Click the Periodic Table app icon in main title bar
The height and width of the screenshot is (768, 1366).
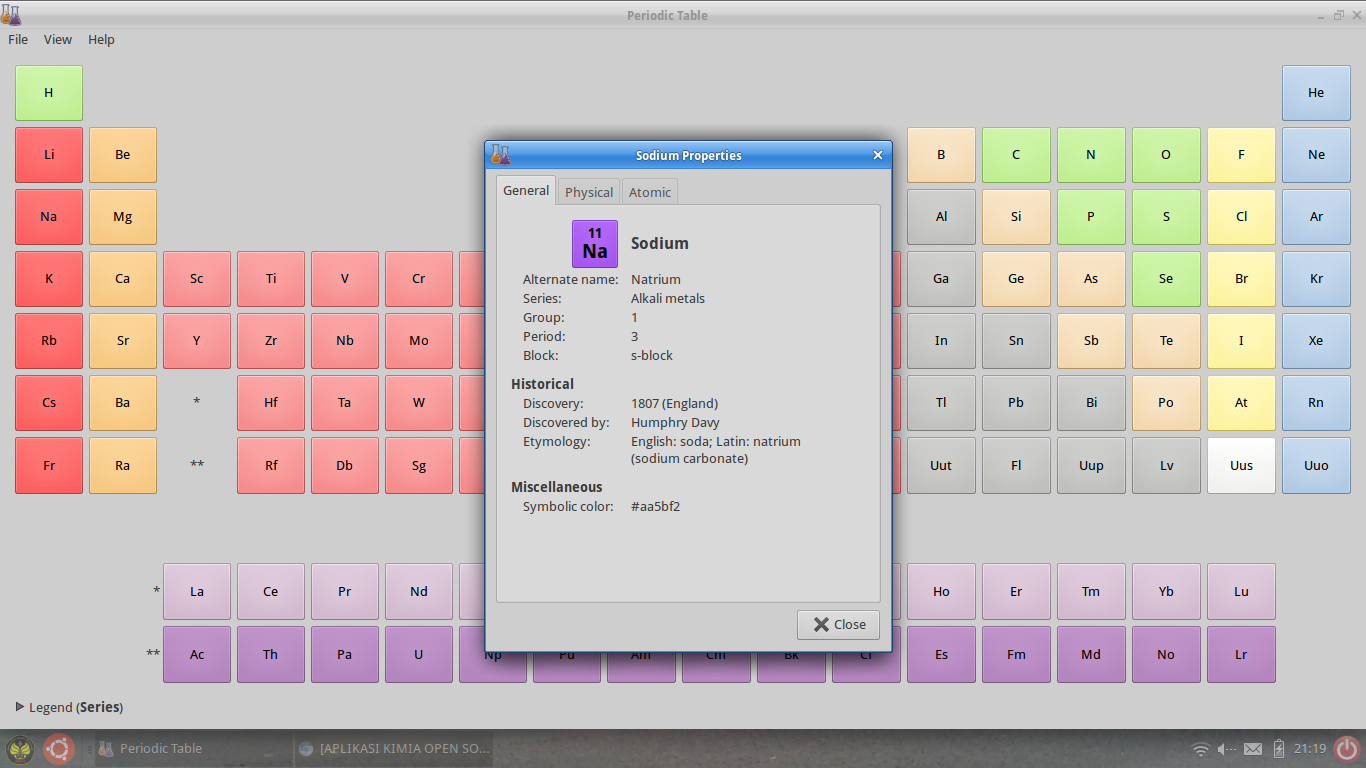[11, 15]
